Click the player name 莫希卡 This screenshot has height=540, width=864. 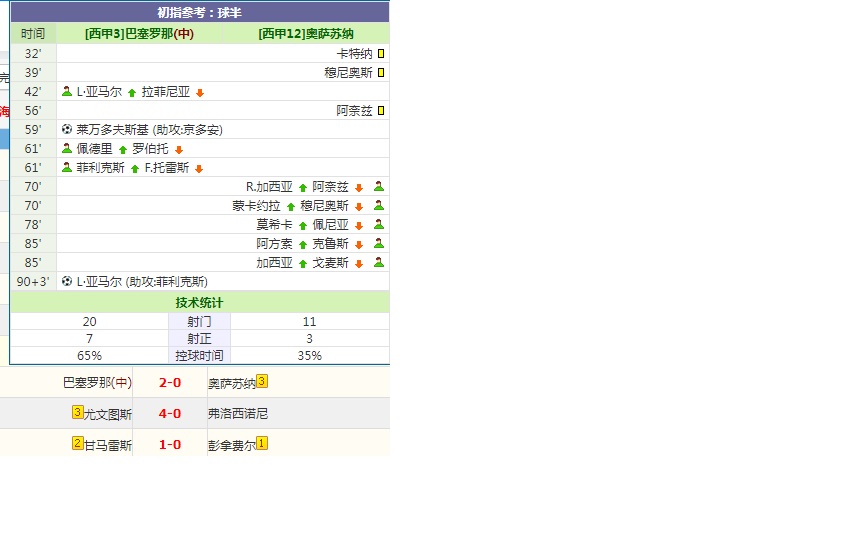tap(274, 224)
